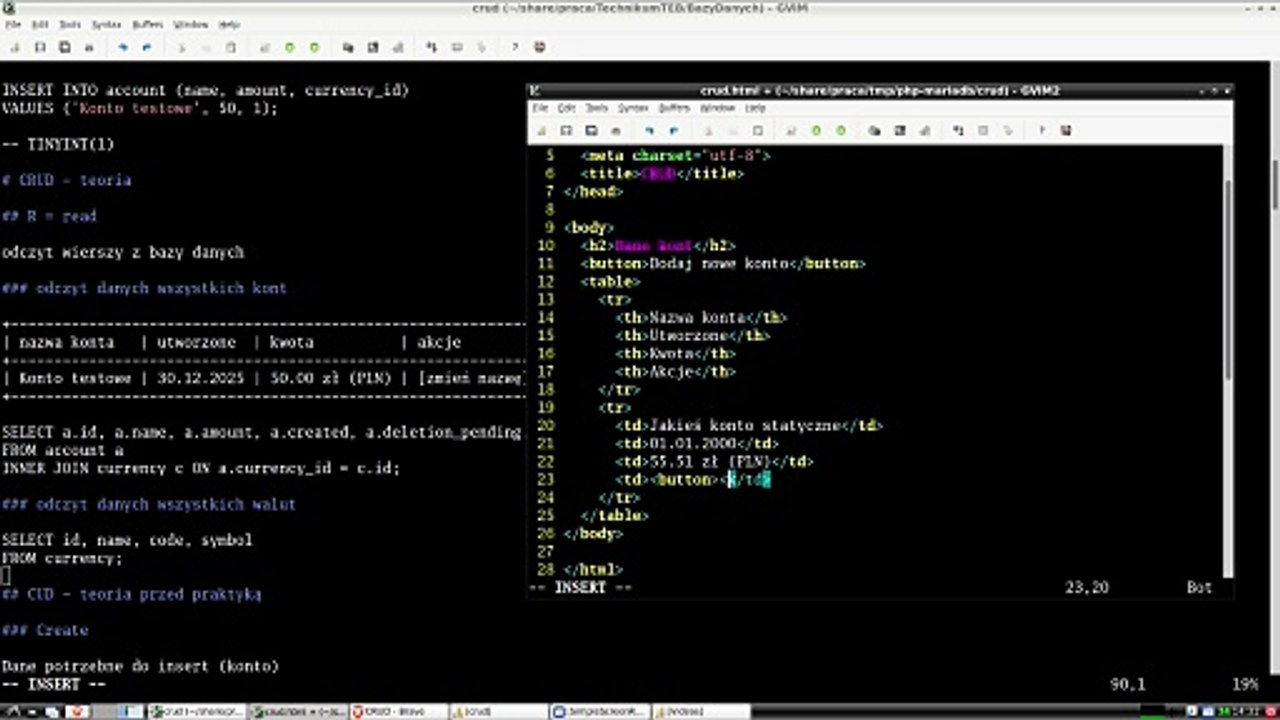Click 'INNER JOIN currency c' line

201,468
